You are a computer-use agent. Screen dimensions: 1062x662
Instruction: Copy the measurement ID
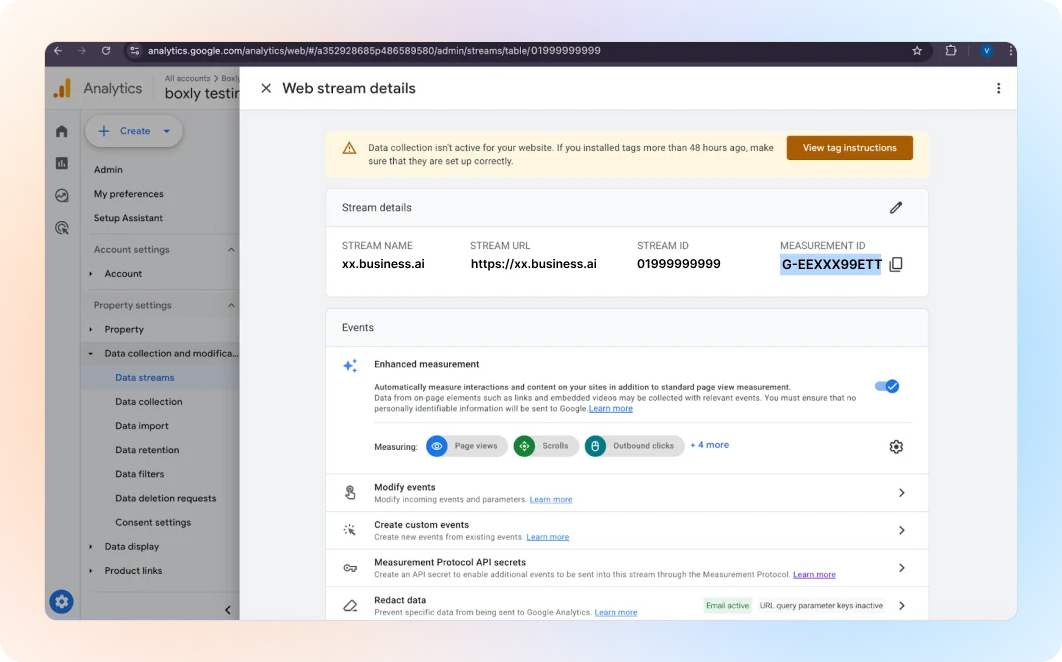896,265
